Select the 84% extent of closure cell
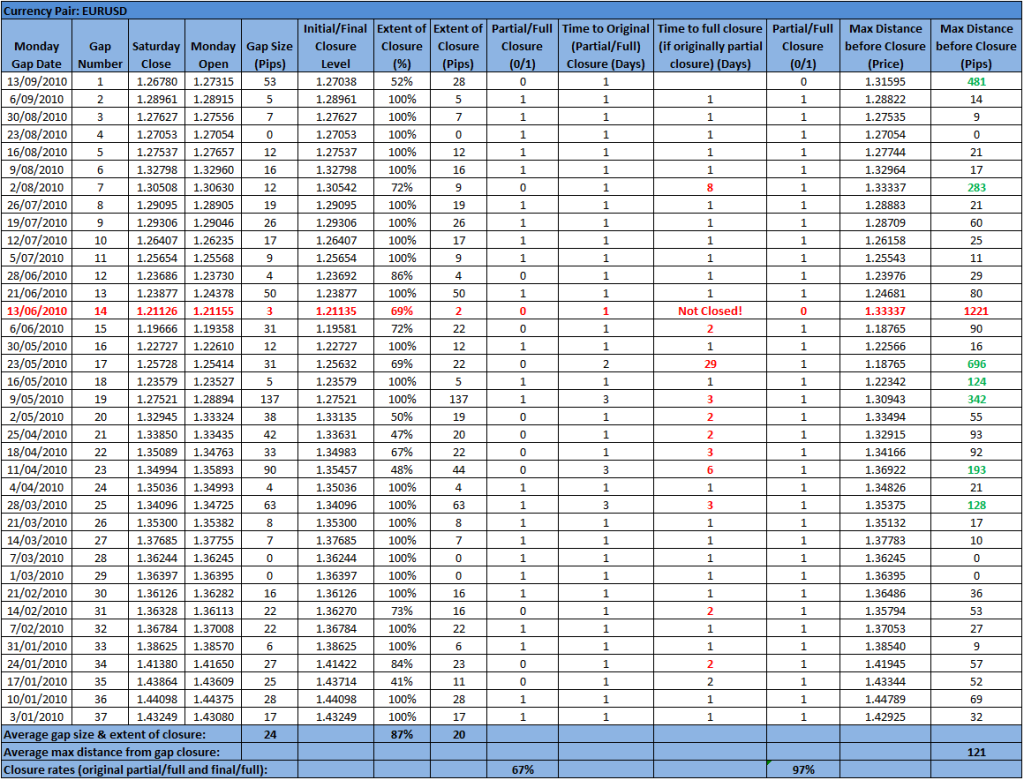The width and height of the screenshot is (1024, 780). [x=402, y=664]
